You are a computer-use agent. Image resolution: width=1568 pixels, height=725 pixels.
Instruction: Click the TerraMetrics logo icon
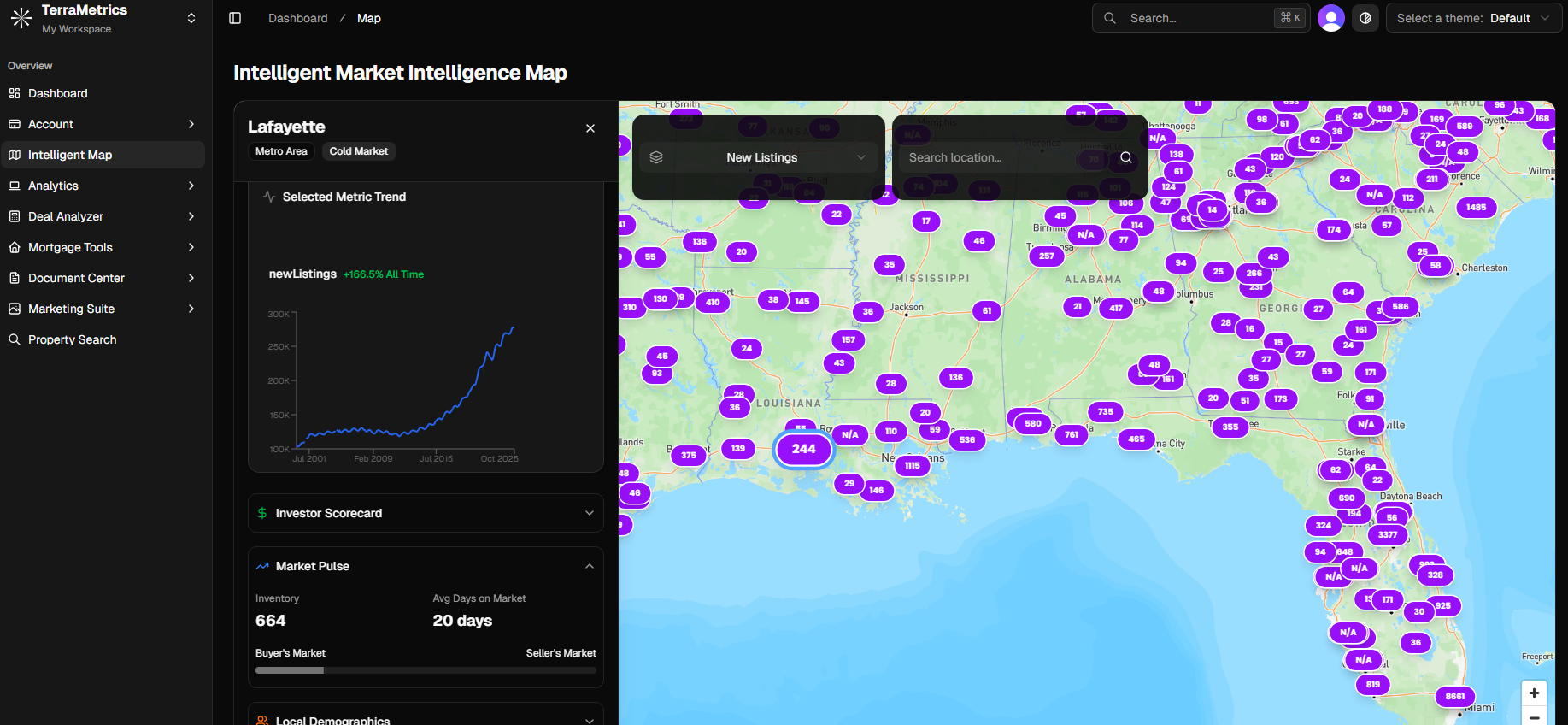pos(21,18)
